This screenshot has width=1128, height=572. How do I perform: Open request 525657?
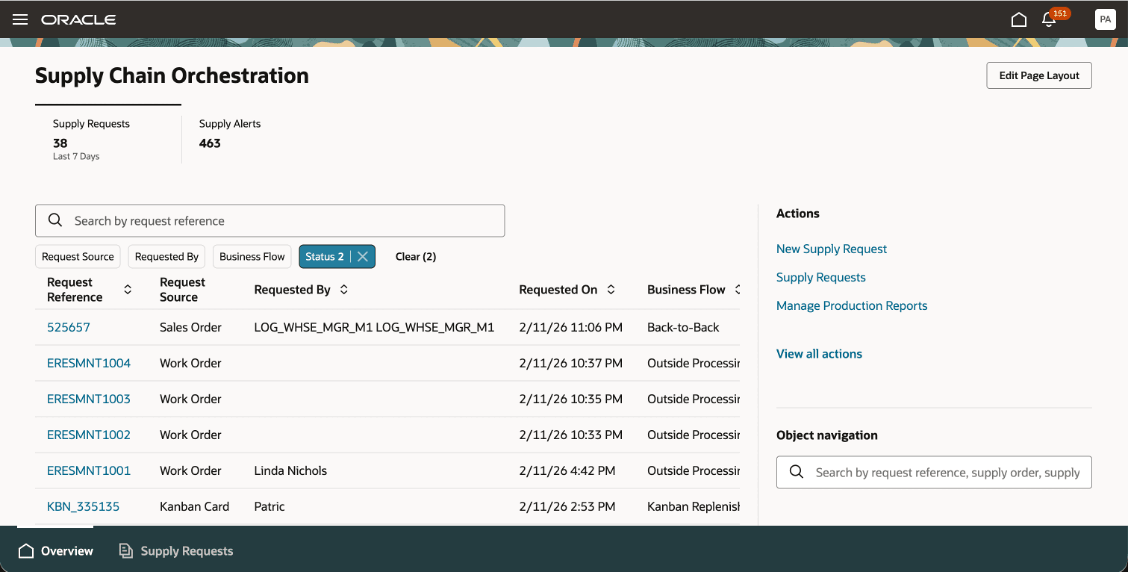68,327
